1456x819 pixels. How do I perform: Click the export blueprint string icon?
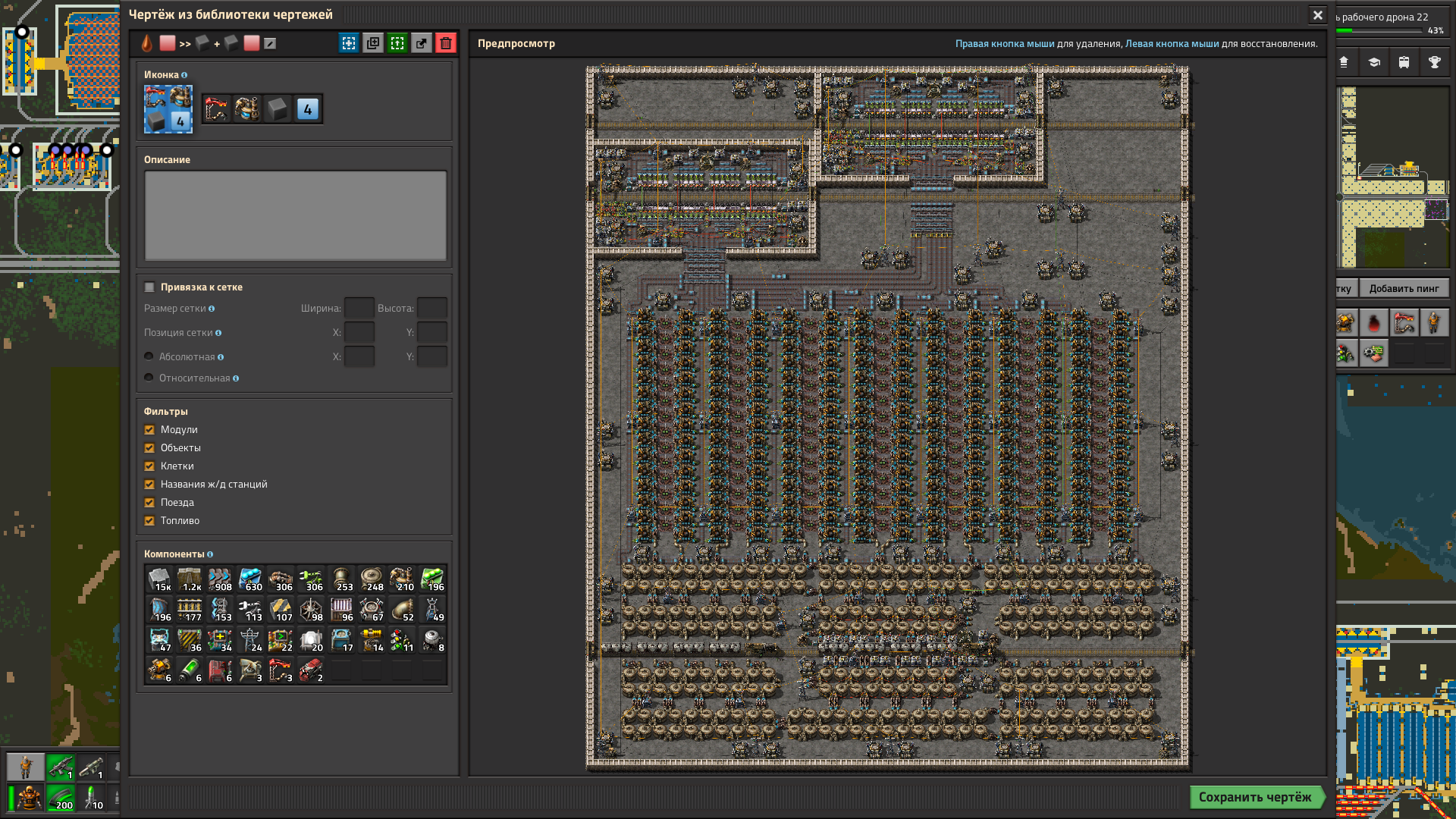422,43
